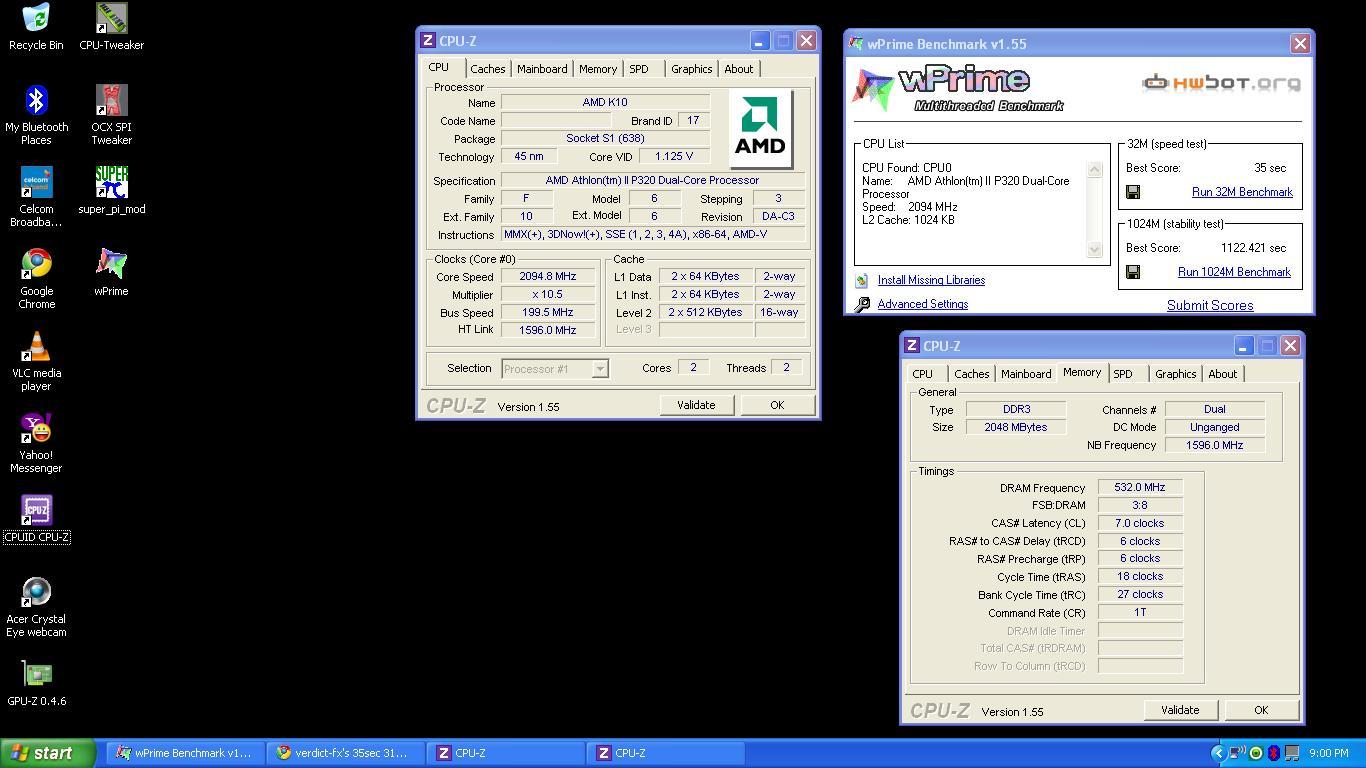Screen dimensions: 1366x768
Task: Open Memory tab in upper CPU-Z window
Action: coord(598,69)
